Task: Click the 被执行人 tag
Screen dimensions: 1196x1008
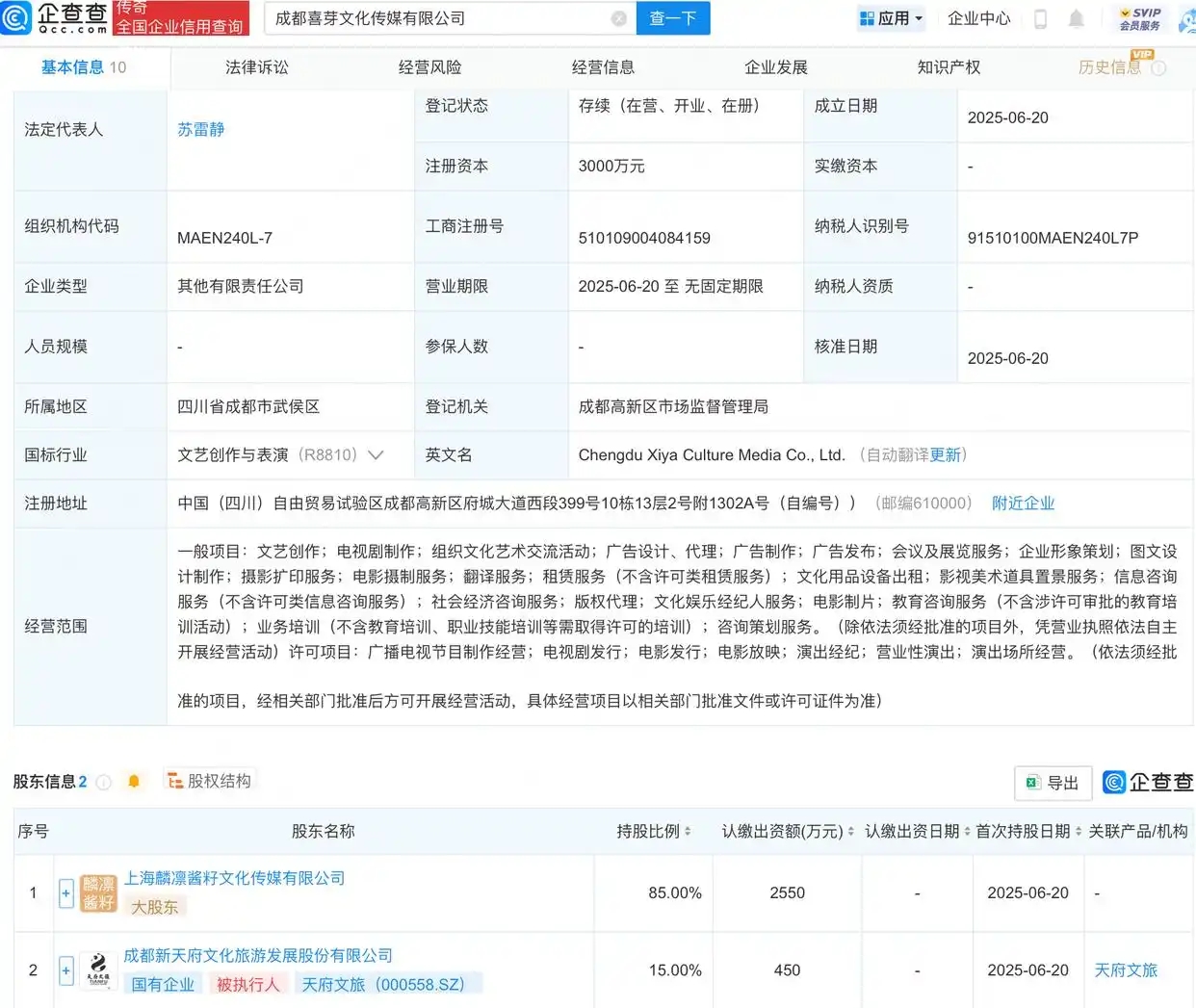Action: coord(247,984)
